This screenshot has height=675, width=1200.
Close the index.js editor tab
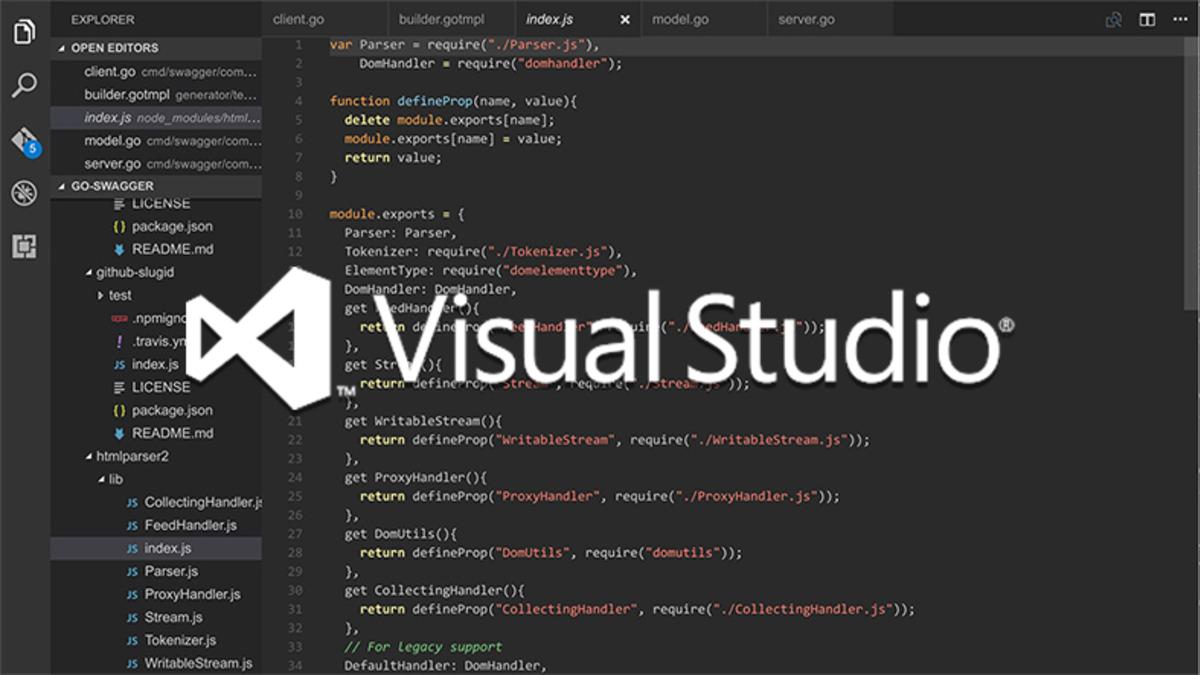pos(624,18)
